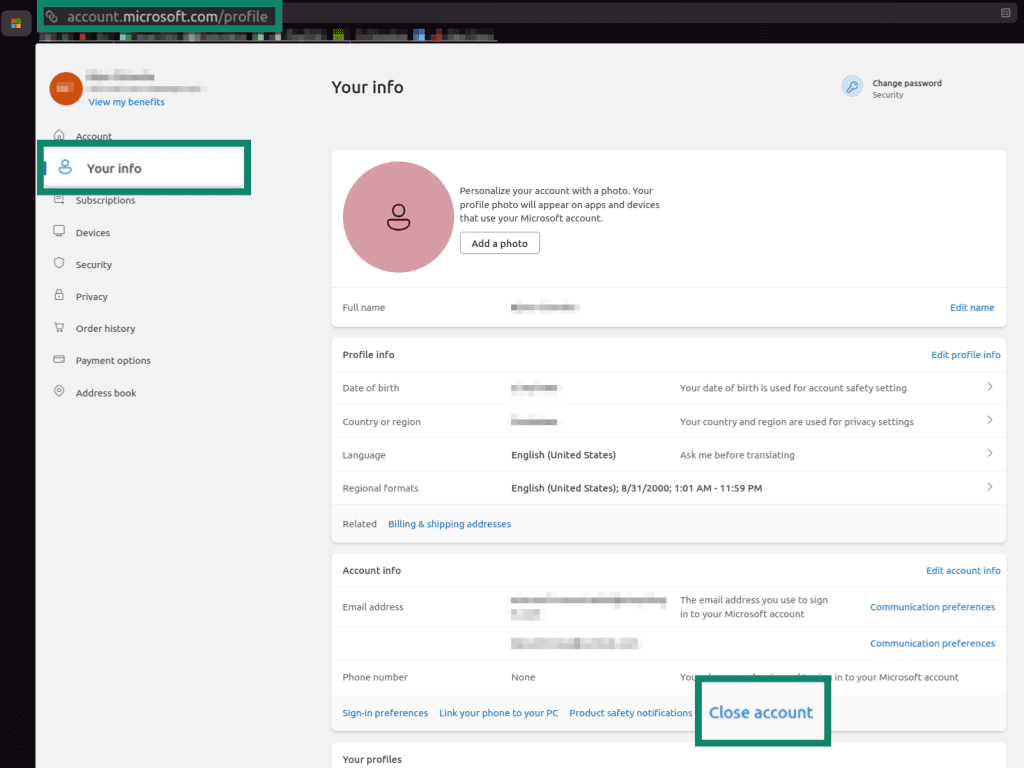Click the Your info person icon

(x=65, y=167)
